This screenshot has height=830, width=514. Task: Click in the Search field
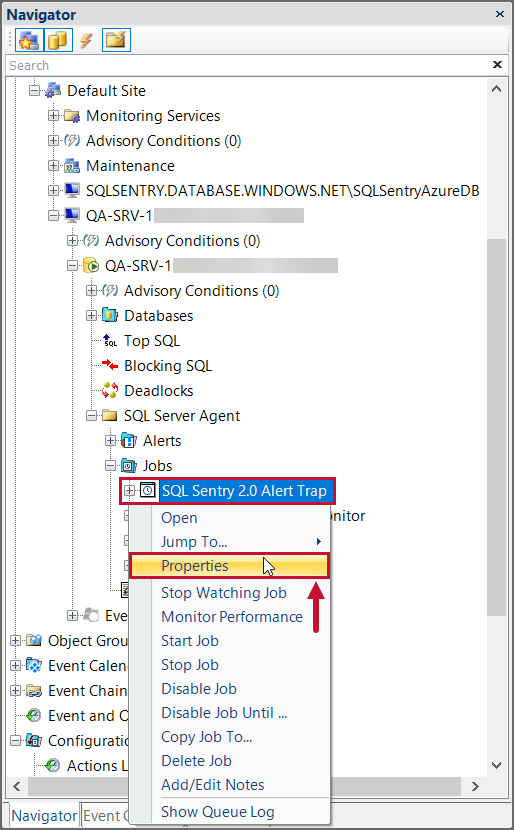coord(248,65)
